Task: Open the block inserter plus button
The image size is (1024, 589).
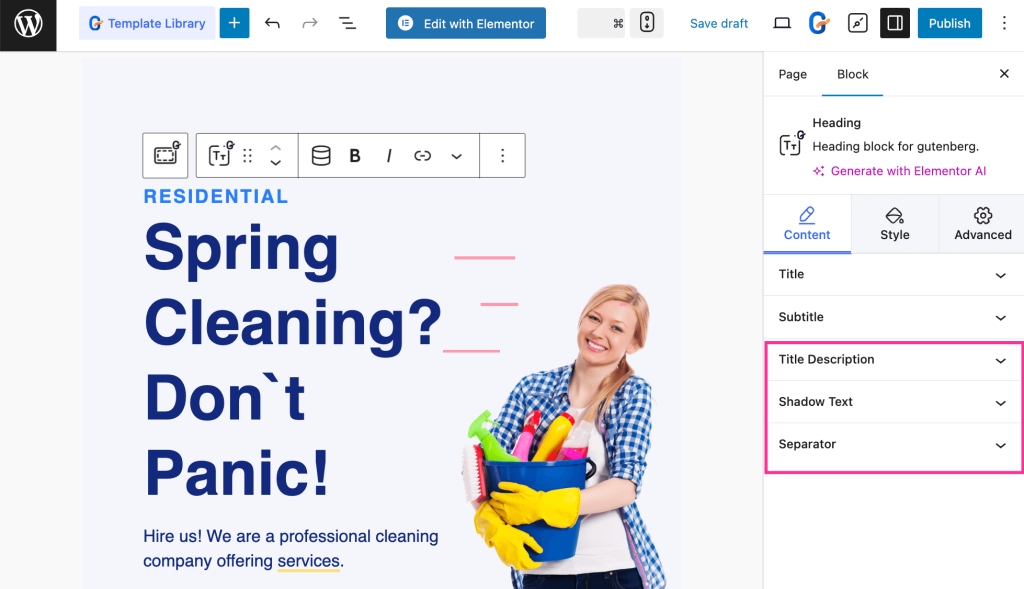Action: tap(234, 22)
